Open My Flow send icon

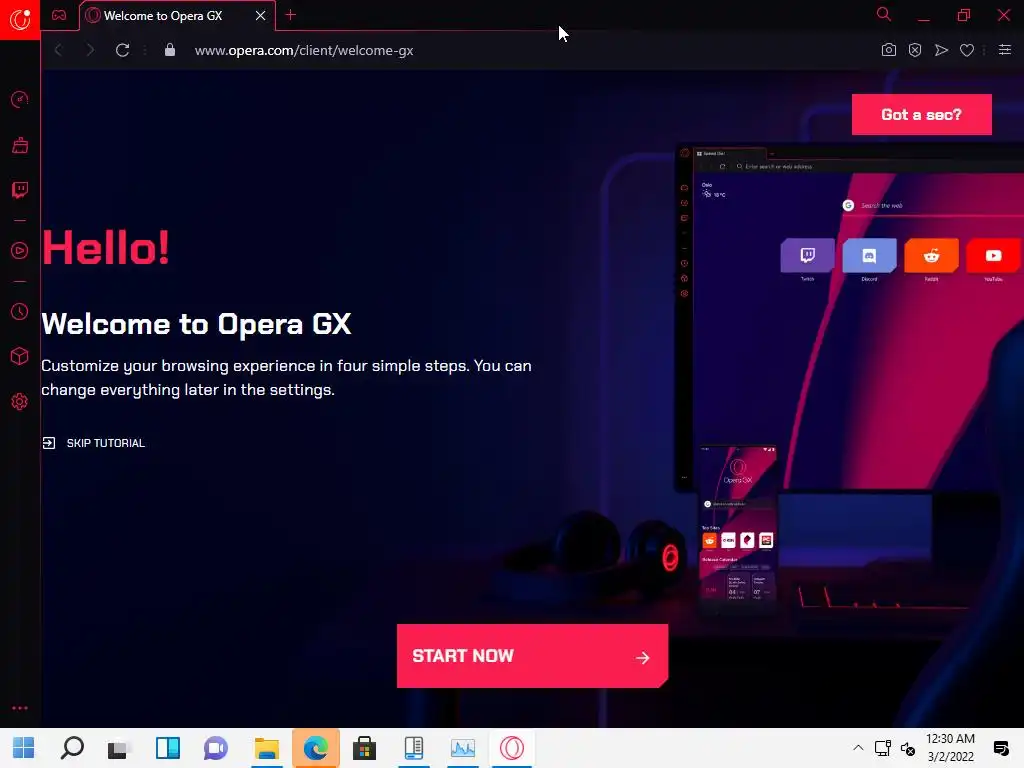click(941, 50)
